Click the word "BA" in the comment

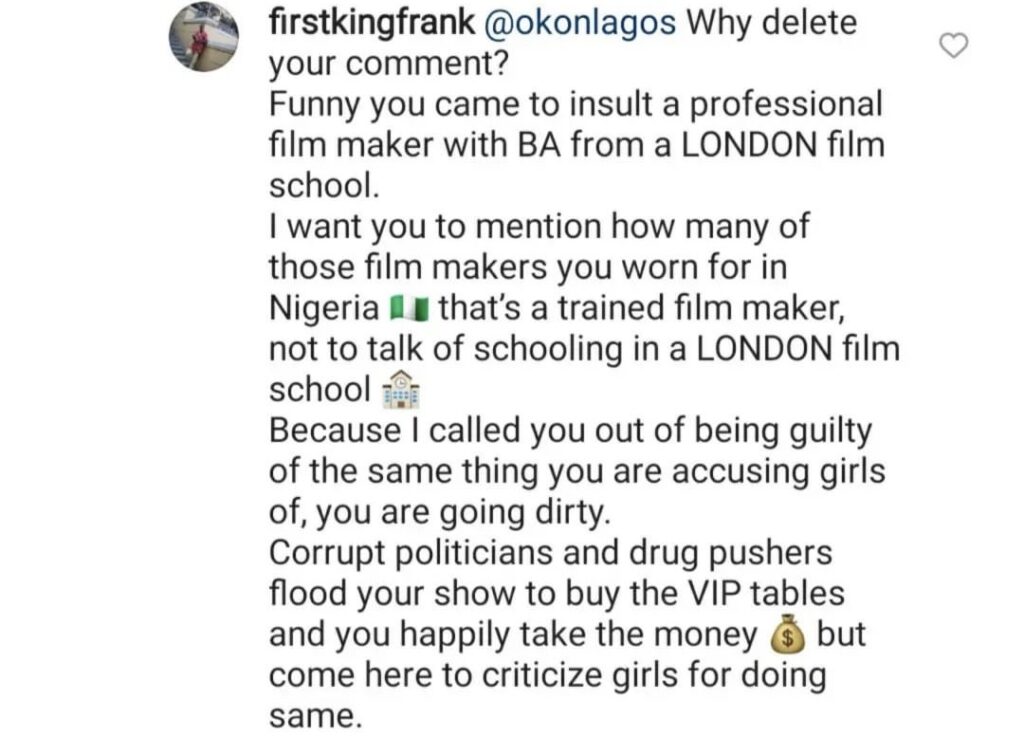tap(539, 146)
